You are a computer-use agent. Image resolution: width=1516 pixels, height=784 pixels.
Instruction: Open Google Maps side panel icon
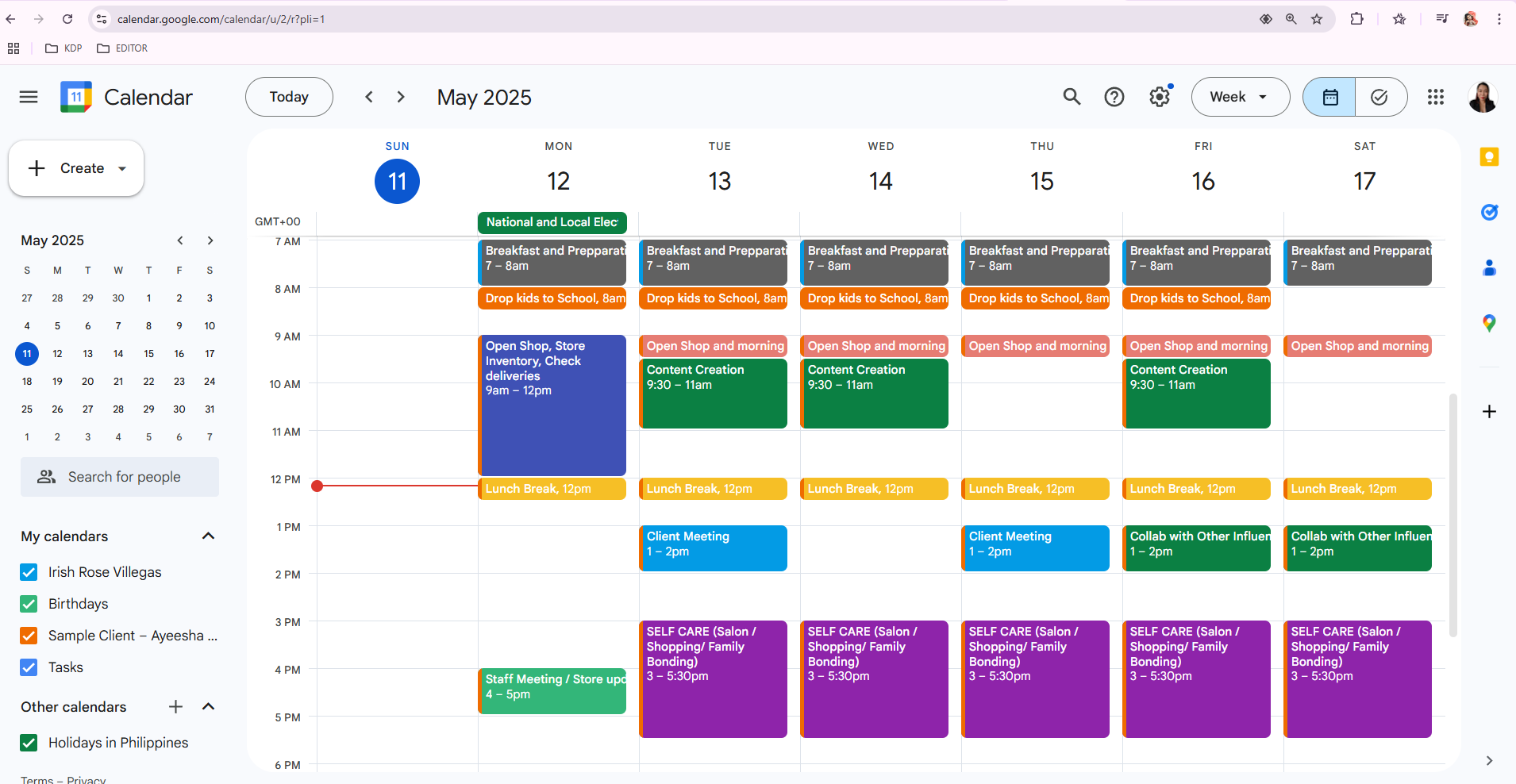tap(1489, 323)
